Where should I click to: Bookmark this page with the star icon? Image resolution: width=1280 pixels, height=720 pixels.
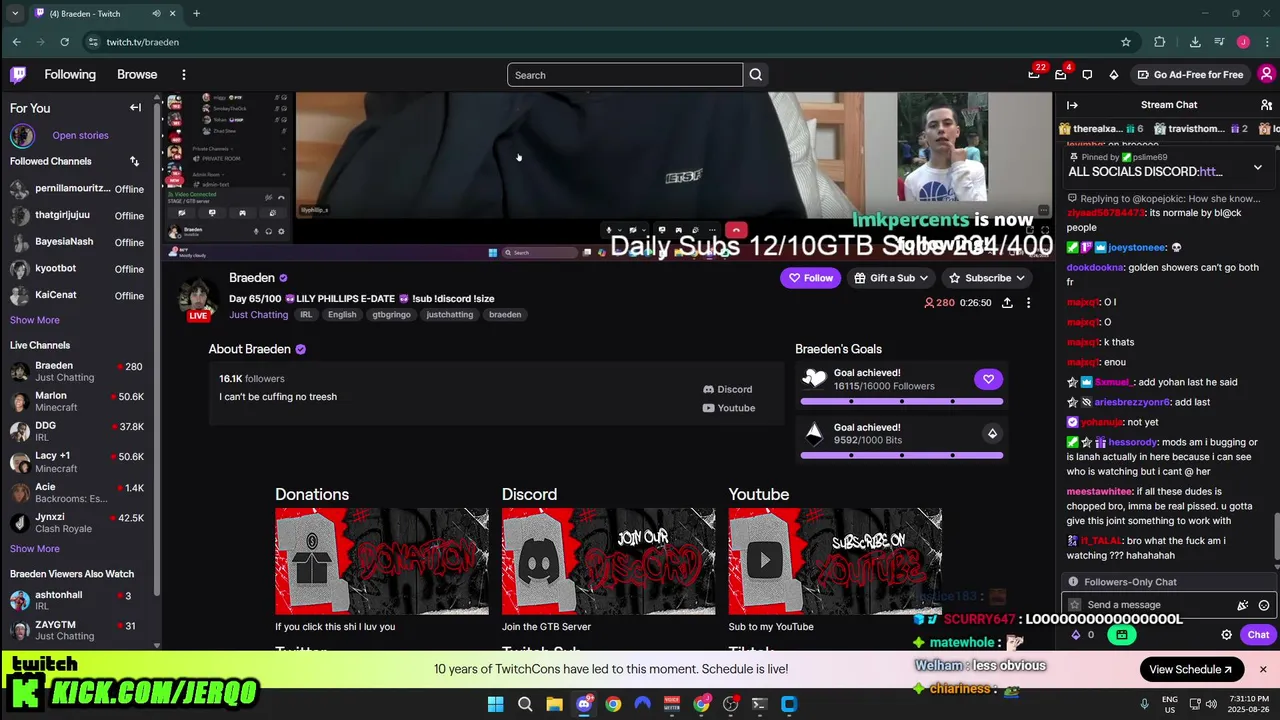pos(1126,42)
